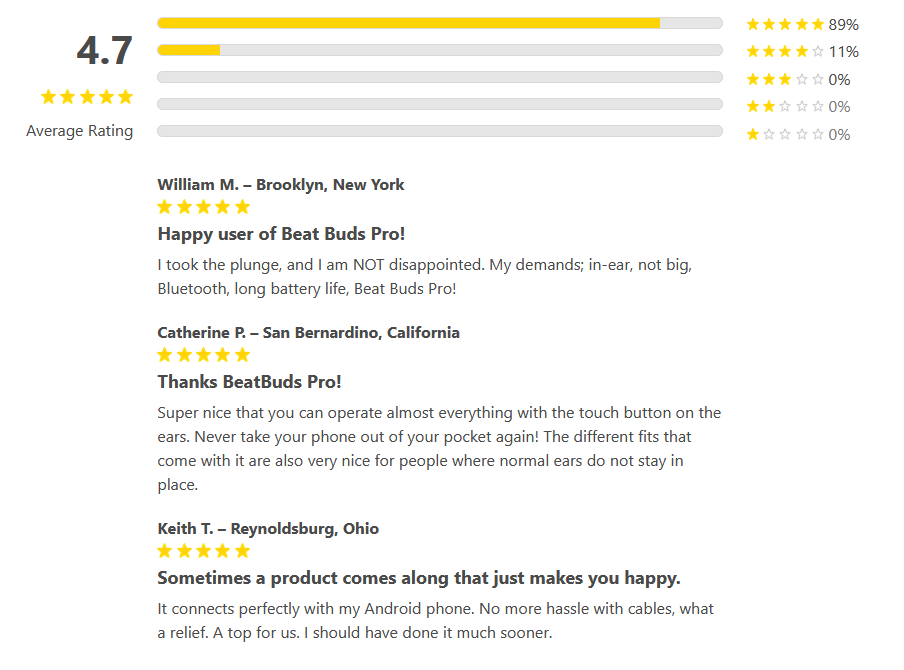Click the 'Average Rating' label
The height and width of the screenshot is (670, 904).
[x=79, y=131]
